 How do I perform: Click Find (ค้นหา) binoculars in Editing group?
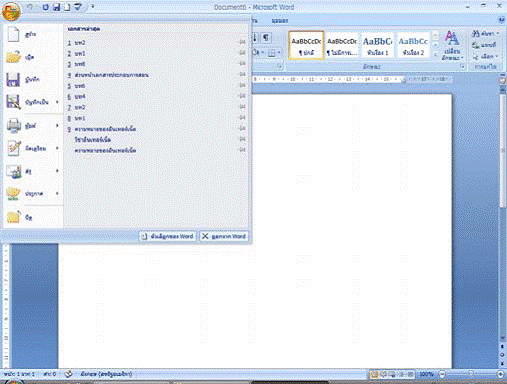(x=485, y=33)
